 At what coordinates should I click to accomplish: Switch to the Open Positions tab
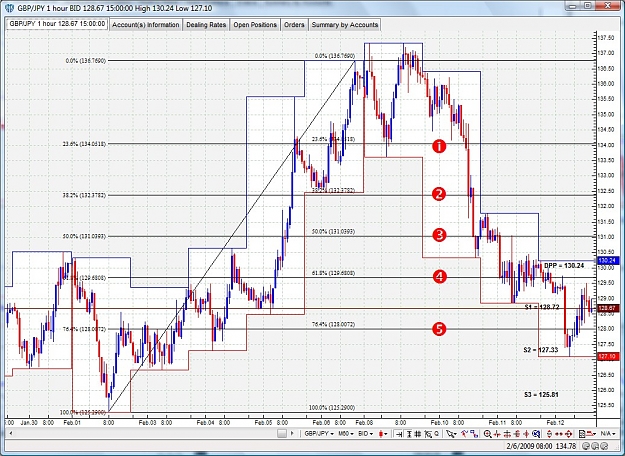point(255,25)
